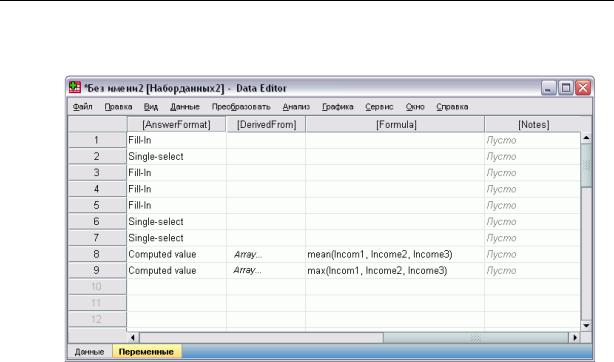Select greyed row header 10
The width and height of the screenshot is (614, 362).
click(x=97, y=287)
